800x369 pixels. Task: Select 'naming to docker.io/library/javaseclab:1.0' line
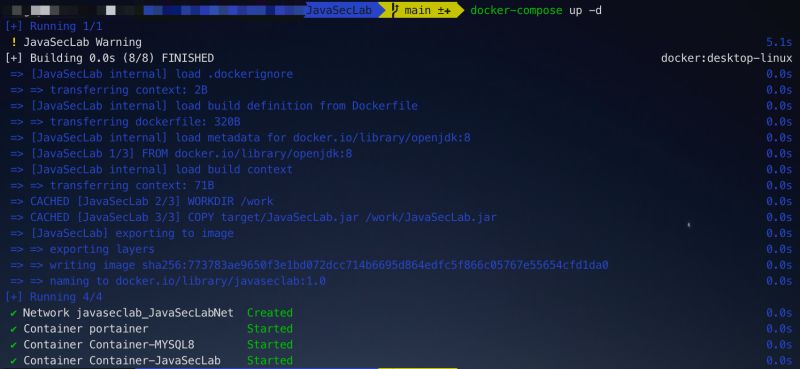168,281
